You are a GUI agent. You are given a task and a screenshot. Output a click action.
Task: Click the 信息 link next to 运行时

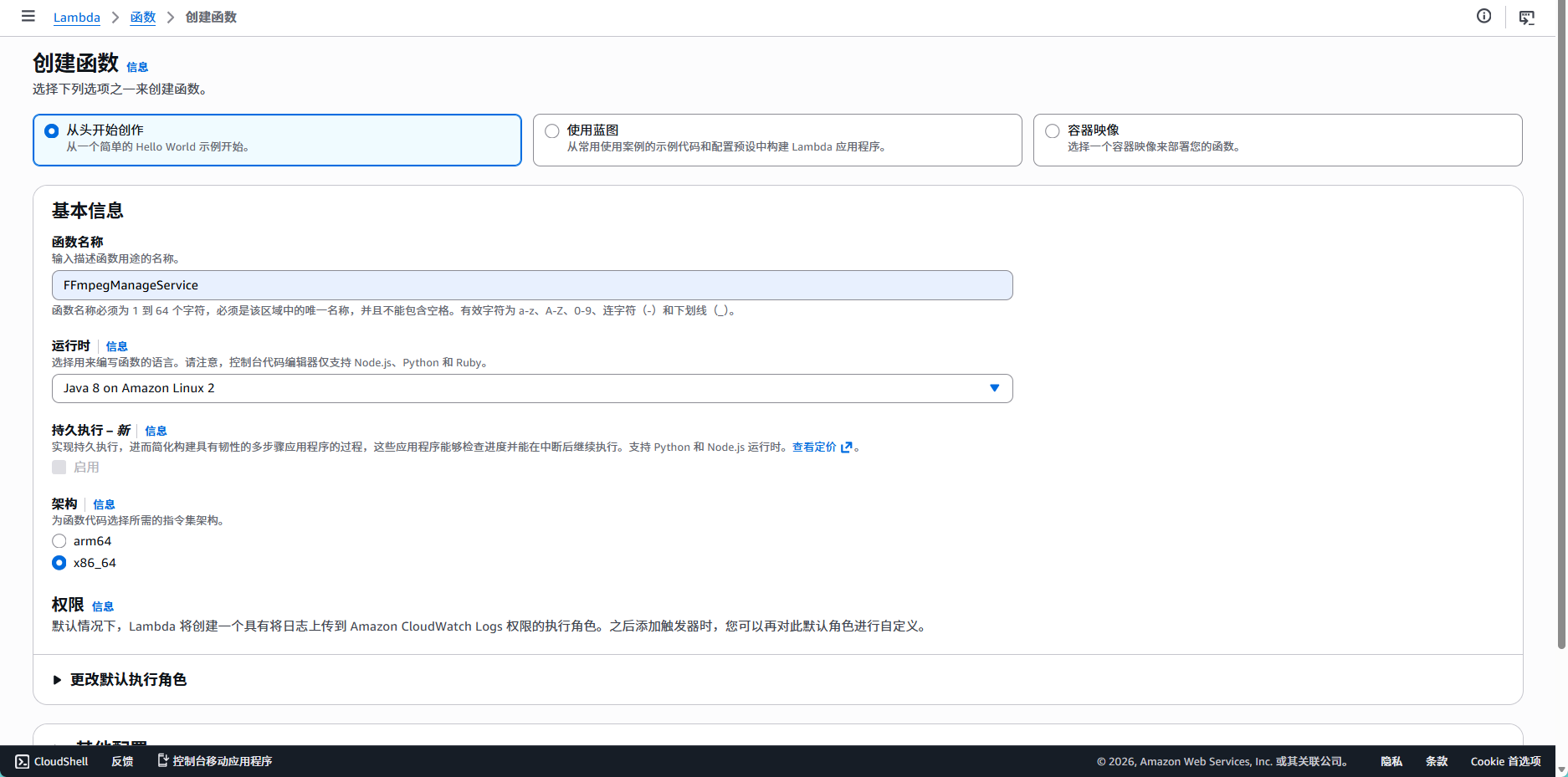tap(116, 346)
